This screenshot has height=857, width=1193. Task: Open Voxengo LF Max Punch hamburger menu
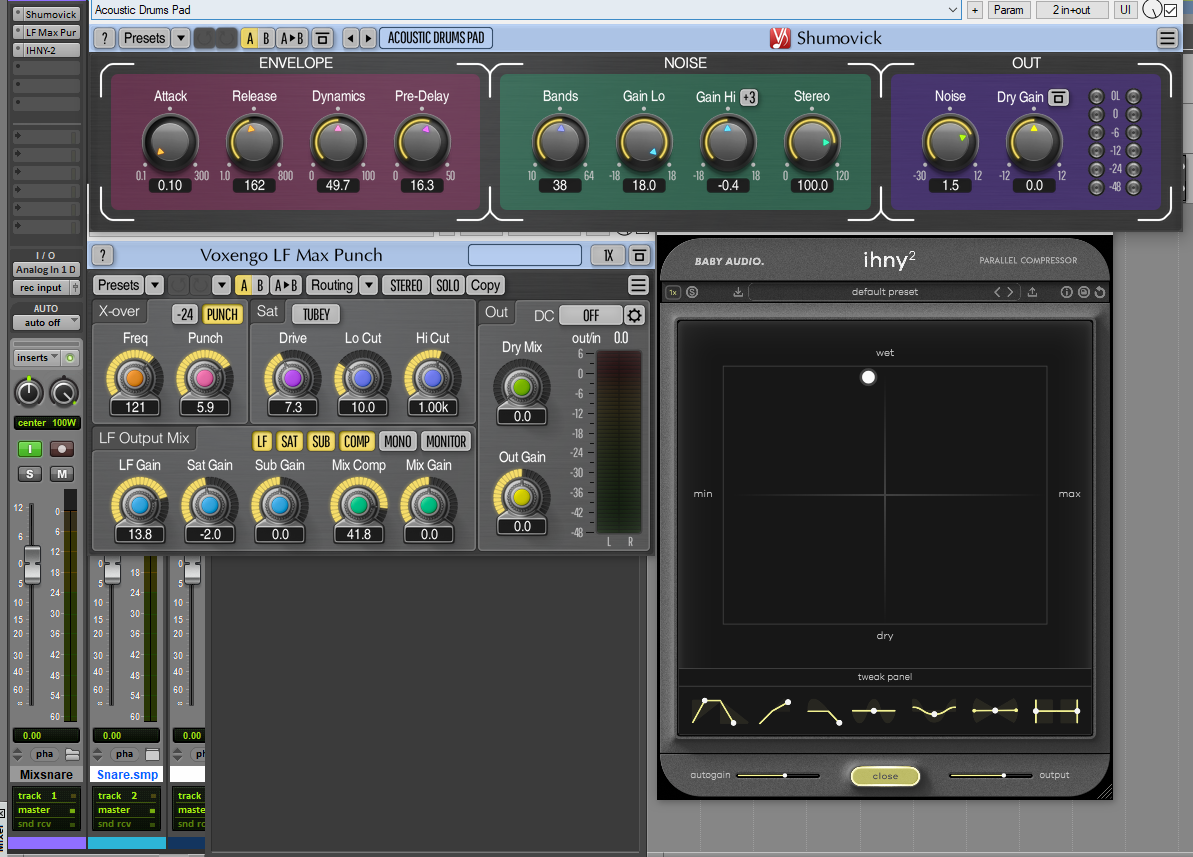[x=638, y=285]
